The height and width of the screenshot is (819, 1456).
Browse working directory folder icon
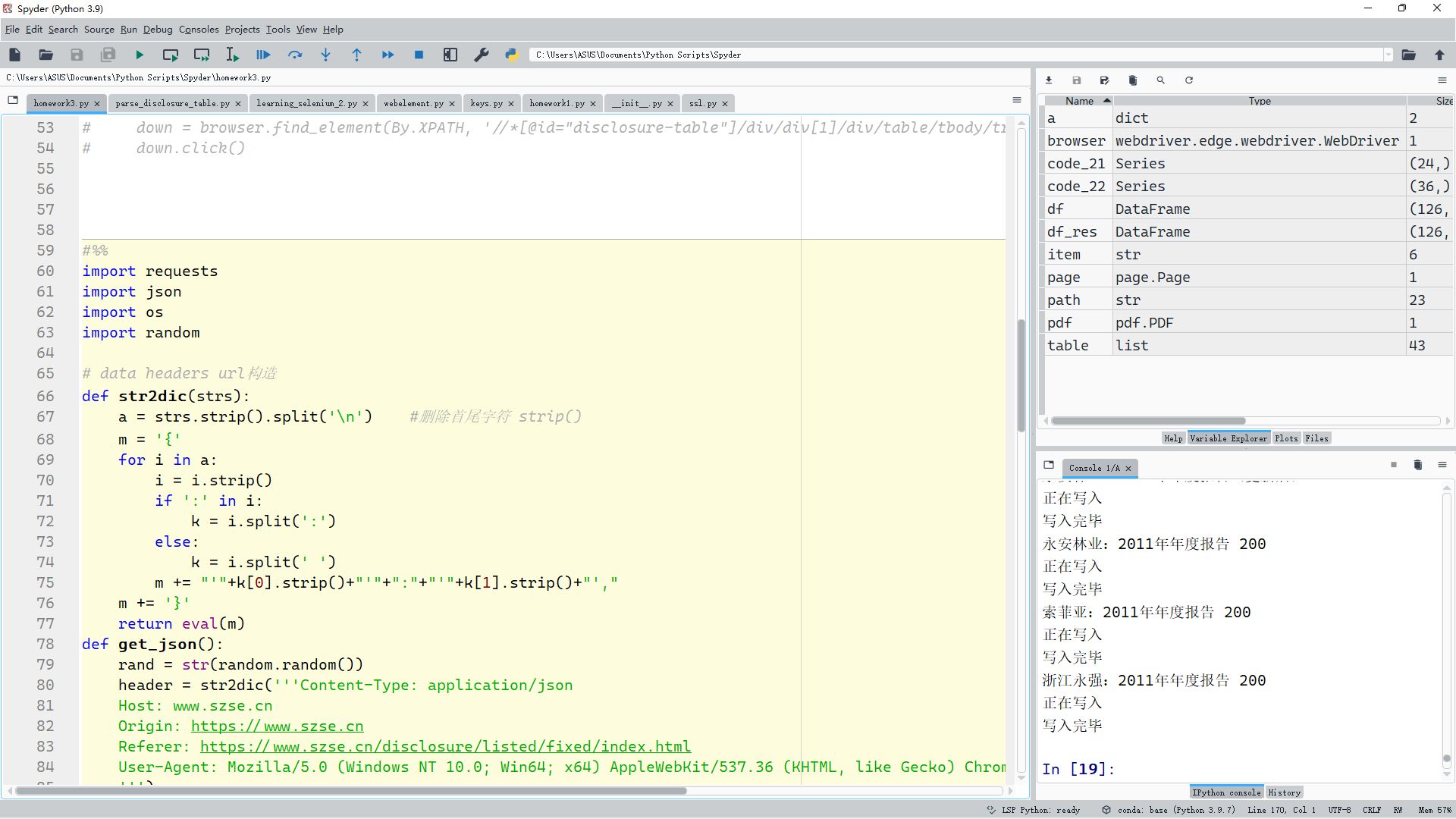1409,55
